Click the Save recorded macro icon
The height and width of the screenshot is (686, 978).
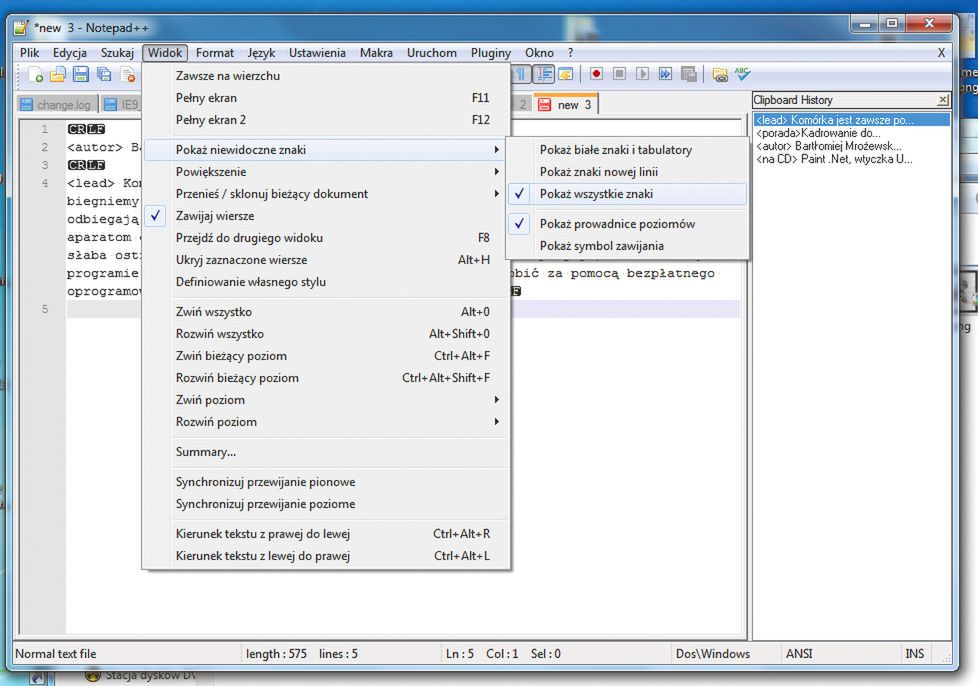point(688,74)
